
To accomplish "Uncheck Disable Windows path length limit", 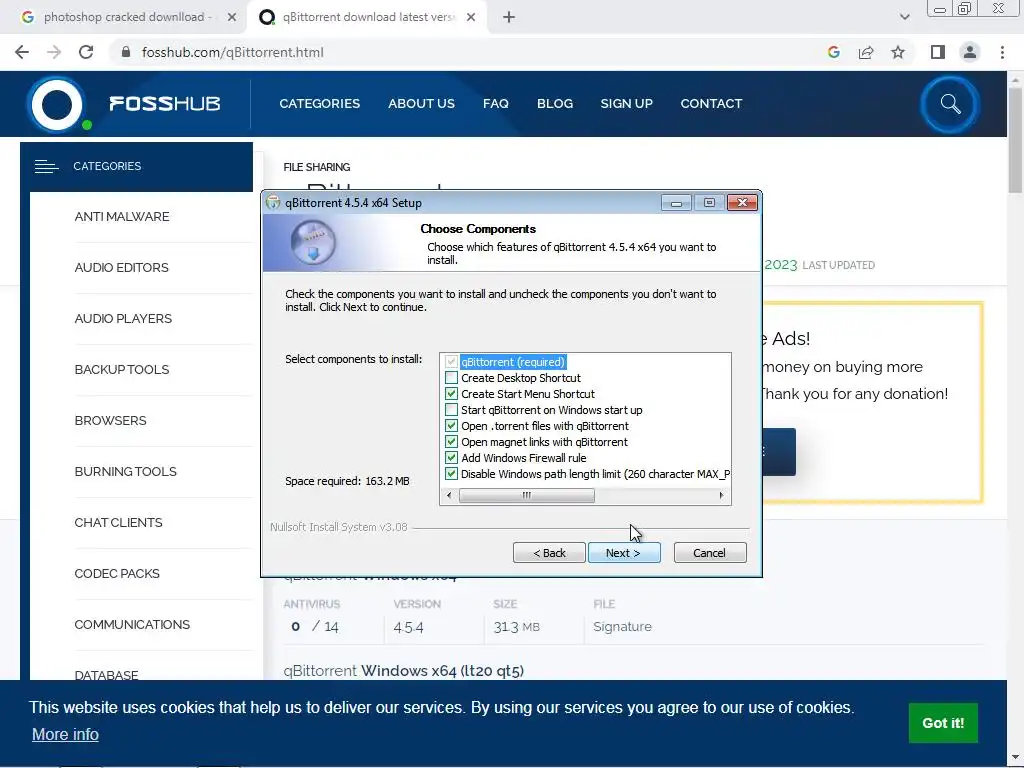I will coord(451,473).
